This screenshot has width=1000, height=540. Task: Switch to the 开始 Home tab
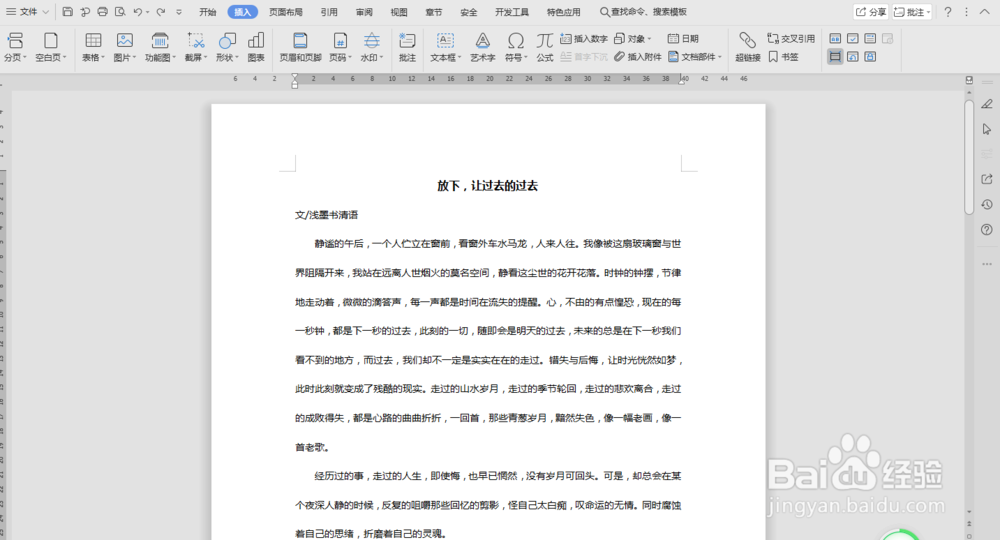coord(208,11)
